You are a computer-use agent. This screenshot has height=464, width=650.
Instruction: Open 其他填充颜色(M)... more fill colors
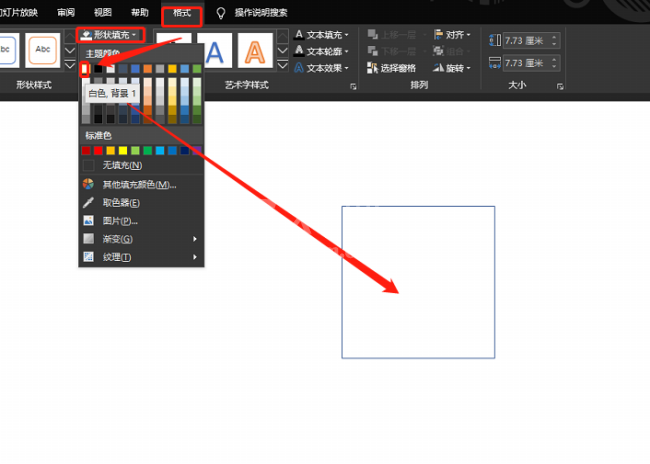[141, 185]
